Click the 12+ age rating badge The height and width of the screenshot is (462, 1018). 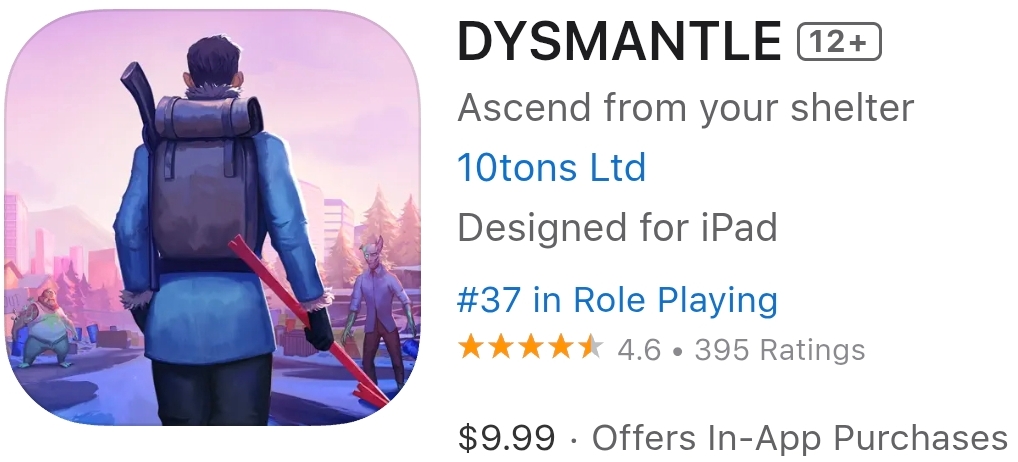tap(839, 42)
